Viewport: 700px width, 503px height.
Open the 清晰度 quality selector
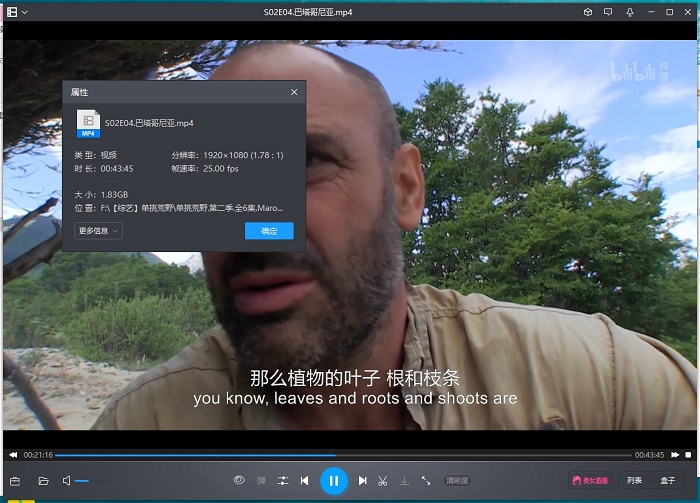[x=457, y=481]
